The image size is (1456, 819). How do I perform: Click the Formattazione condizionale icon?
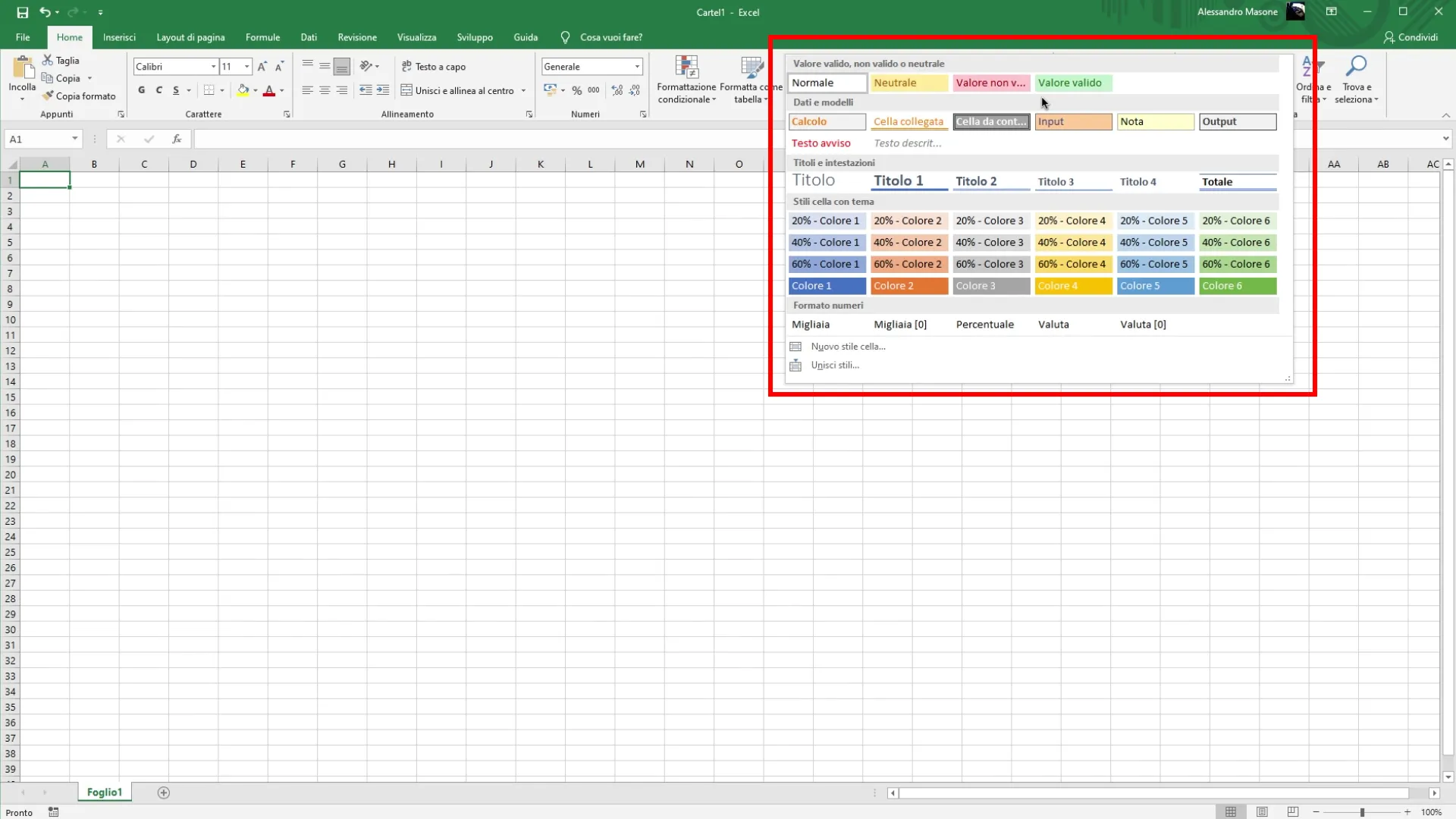686,67
